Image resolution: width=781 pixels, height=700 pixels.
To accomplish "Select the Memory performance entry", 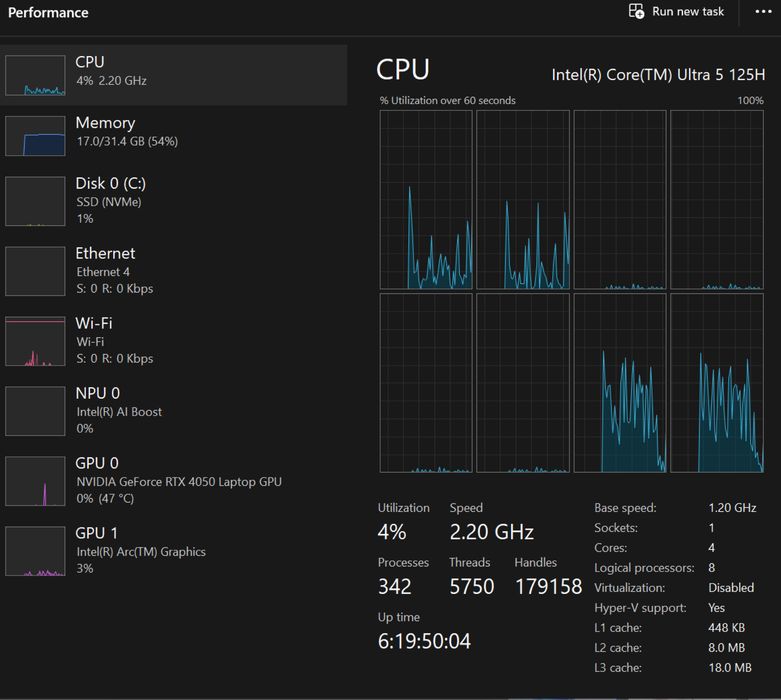I will tap(173, 136).
